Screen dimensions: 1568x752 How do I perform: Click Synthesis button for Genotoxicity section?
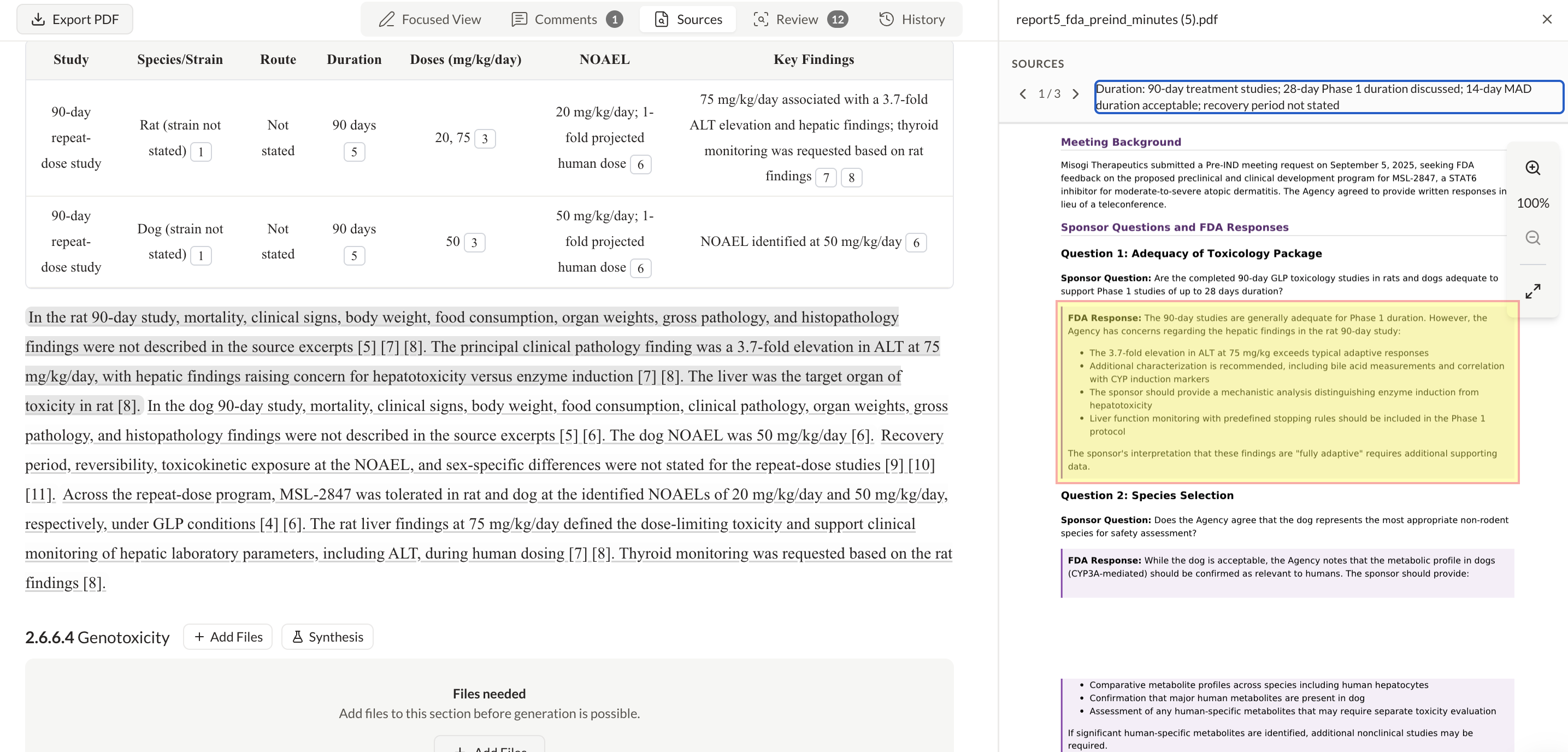327,637
